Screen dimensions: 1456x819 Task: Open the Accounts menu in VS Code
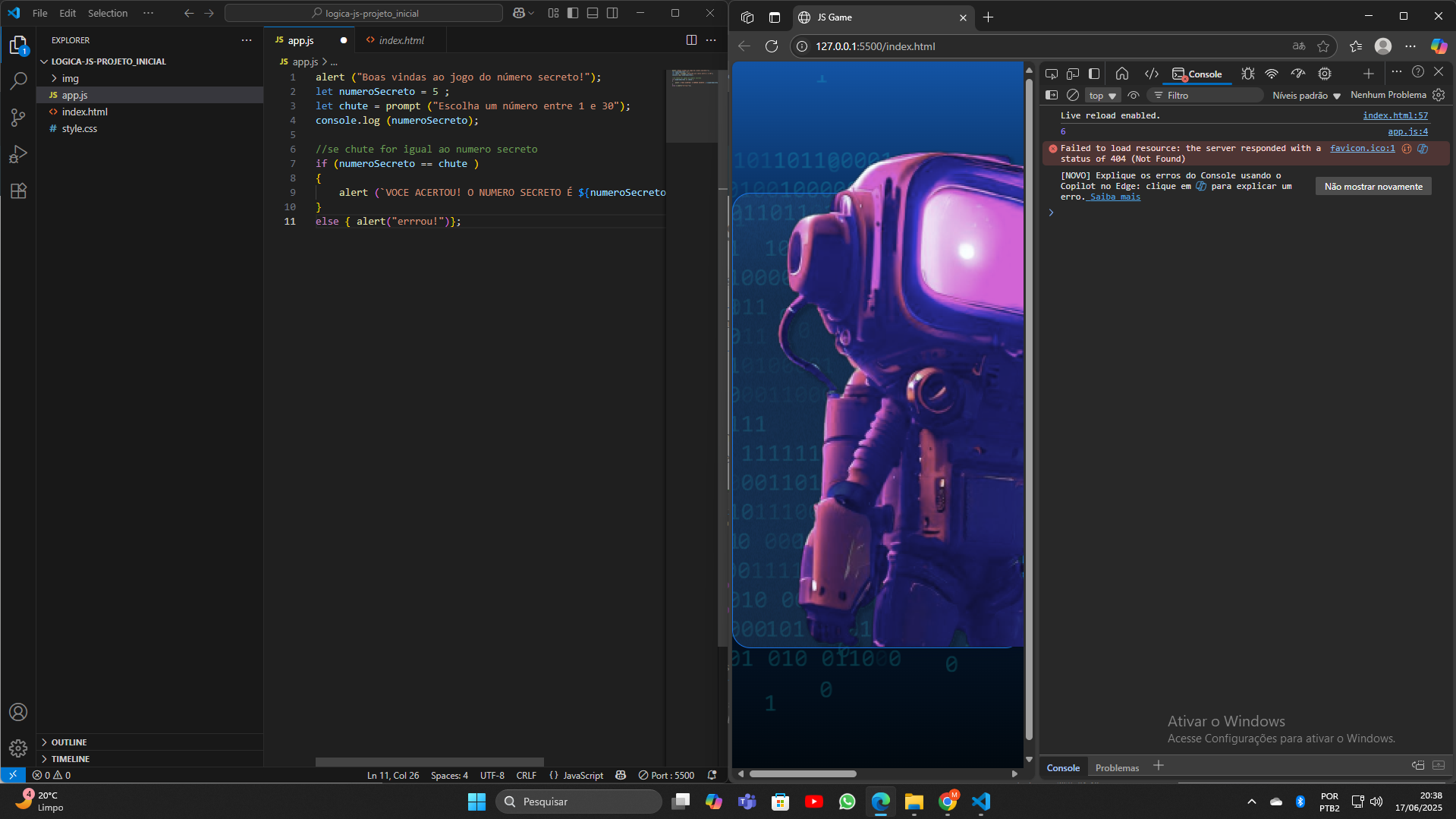point(18,712)
